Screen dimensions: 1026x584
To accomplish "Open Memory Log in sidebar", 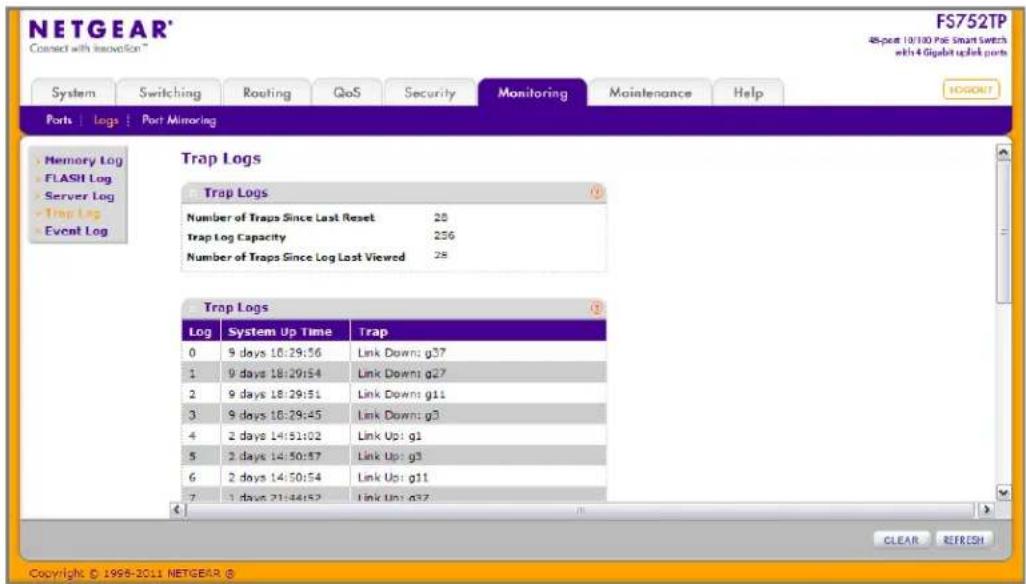I will pyautogui.click(x=83, y=160).
